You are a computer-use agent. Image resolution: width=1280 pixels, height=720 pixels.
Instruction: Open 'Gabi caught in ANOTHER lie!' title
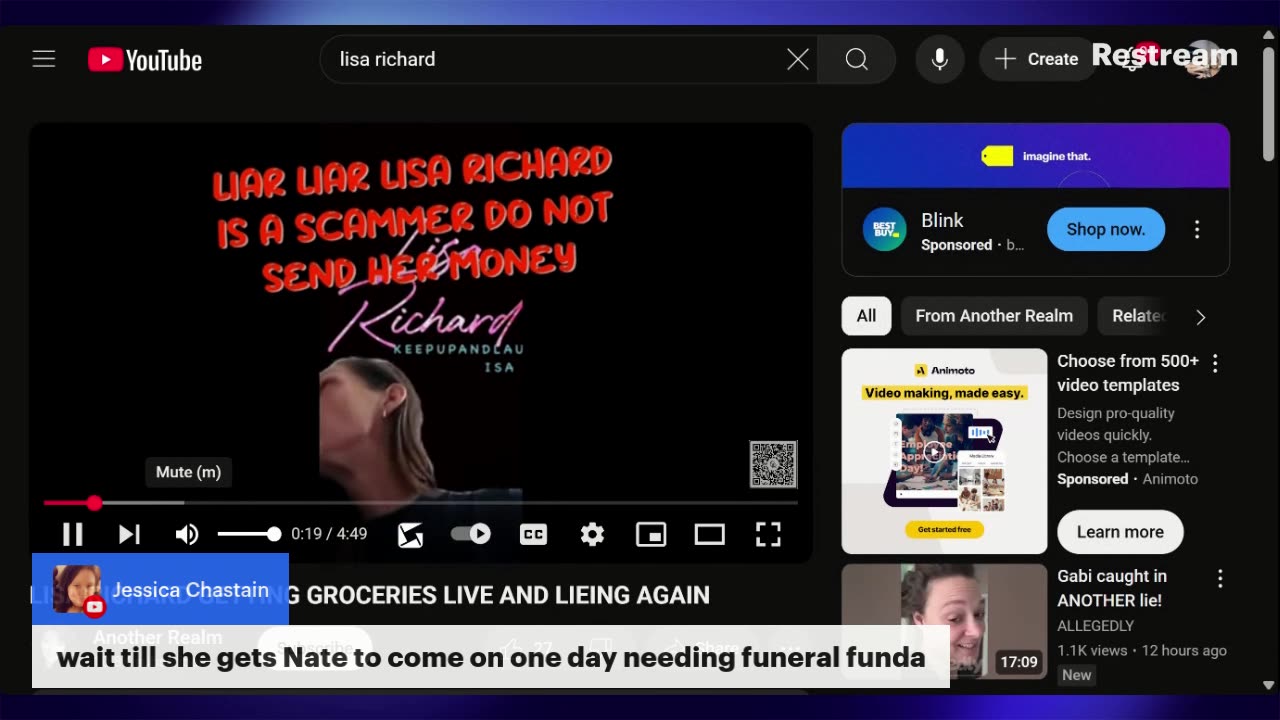(x=1112, y=588)
